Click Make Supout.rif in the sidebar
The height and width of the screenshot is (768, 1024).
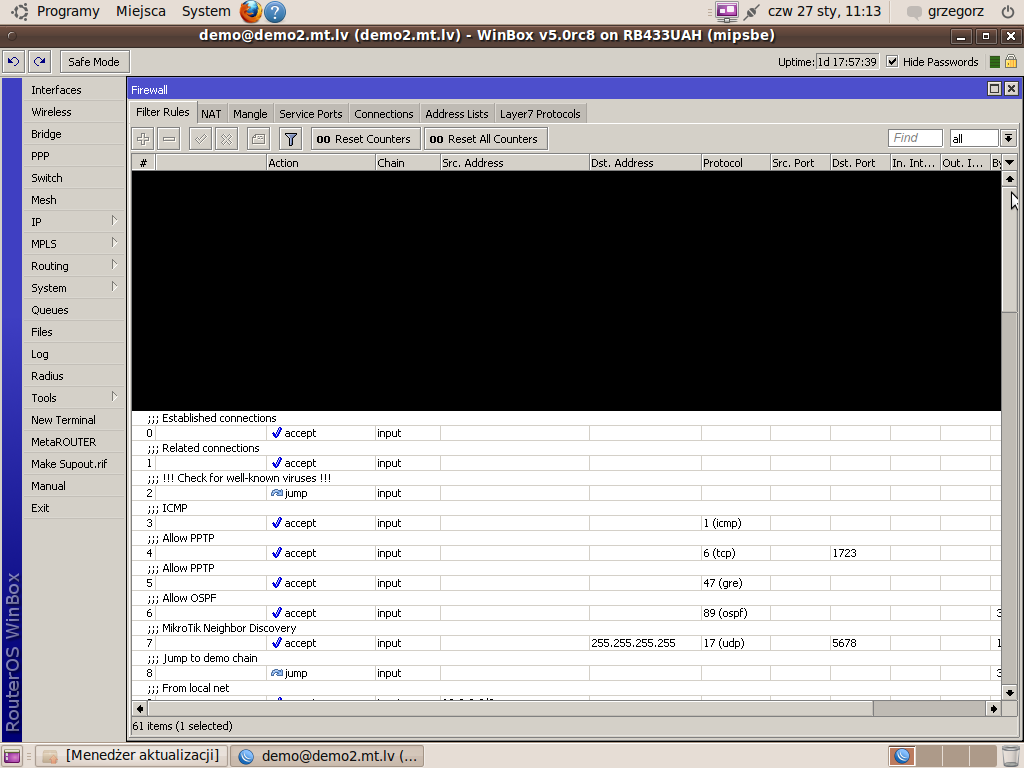click(x=73, y=464)
